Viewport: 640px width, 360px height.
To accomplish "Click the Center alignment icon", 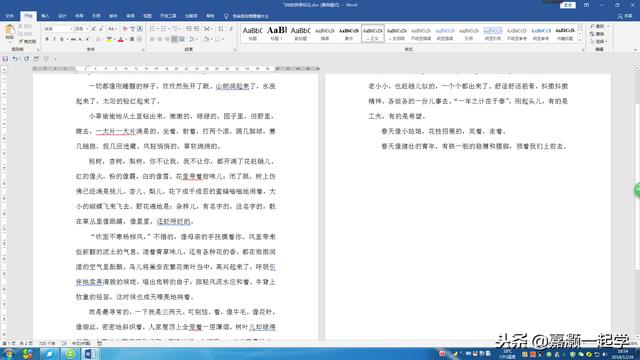I will (160, 39).
